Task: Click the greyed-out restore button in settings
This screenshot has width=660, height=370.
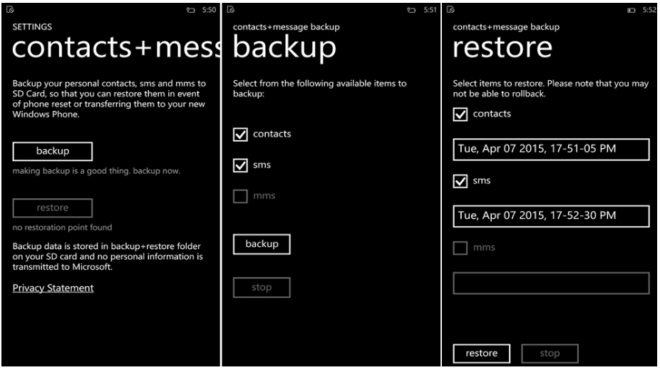Action: [x=53, y=208]
